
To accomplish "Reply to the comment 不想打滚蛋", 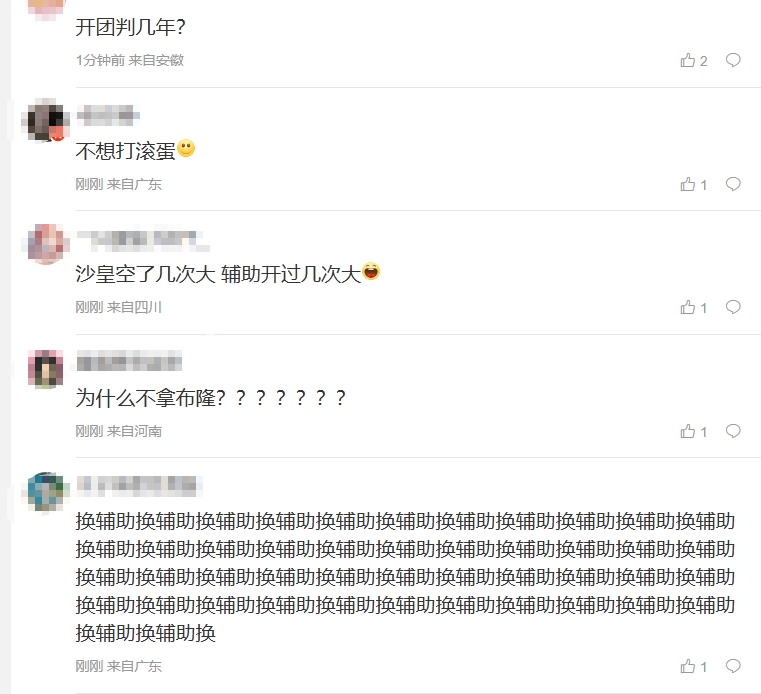I will coord(733,184).
